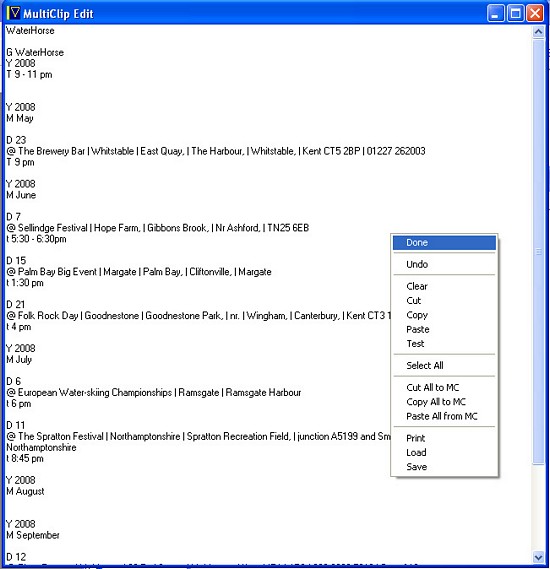The width and height of the screenshot is (550, 569).
Task: Click the 't 8:45 pm' line
Action: (x=25, y=459)
